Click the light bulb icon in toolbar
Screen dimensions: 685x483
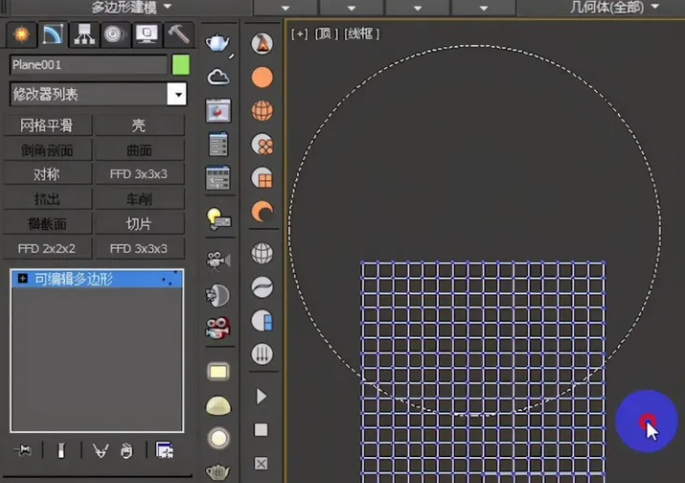(x=218, y=217)
